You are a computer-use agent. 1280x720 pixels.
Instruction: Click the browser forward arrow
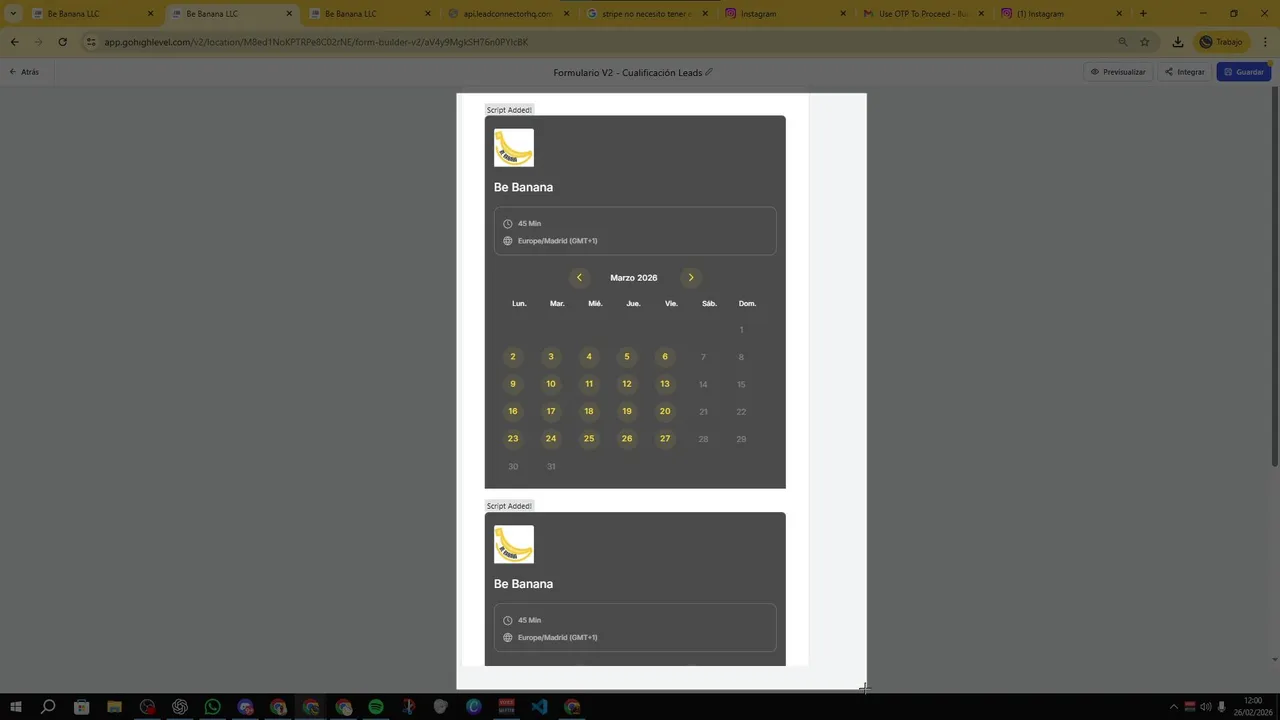(38, 42)
